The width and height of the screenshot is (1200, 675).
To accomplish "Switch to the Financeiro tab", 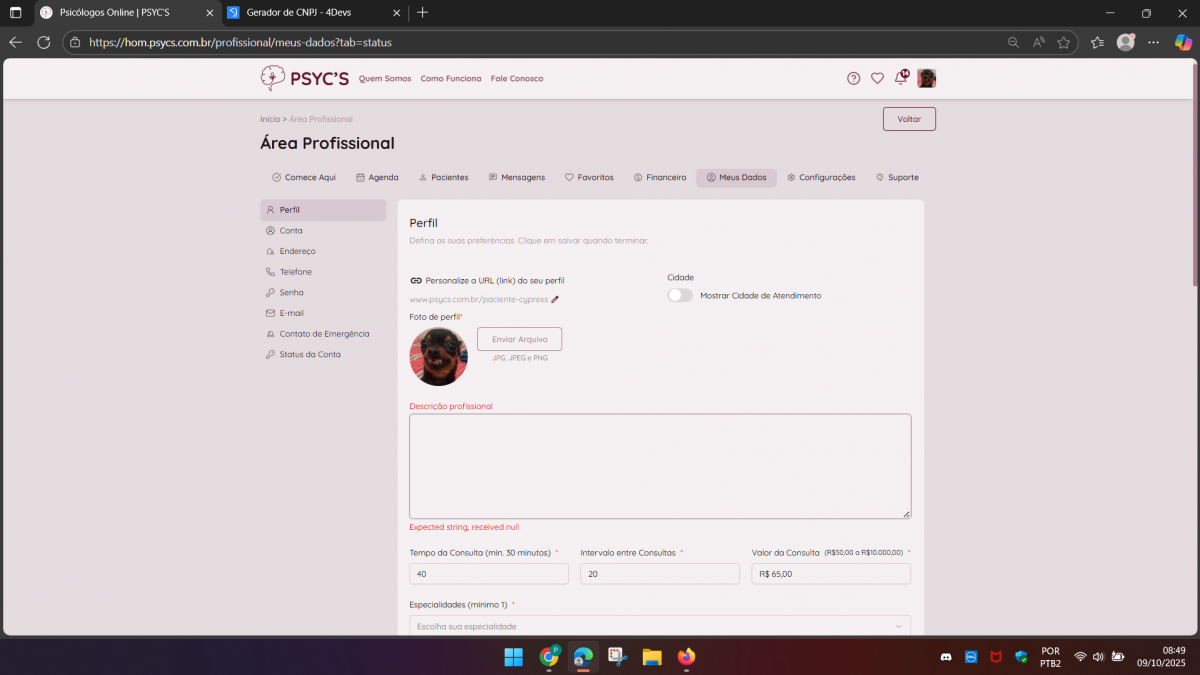I will pos(660,177).
